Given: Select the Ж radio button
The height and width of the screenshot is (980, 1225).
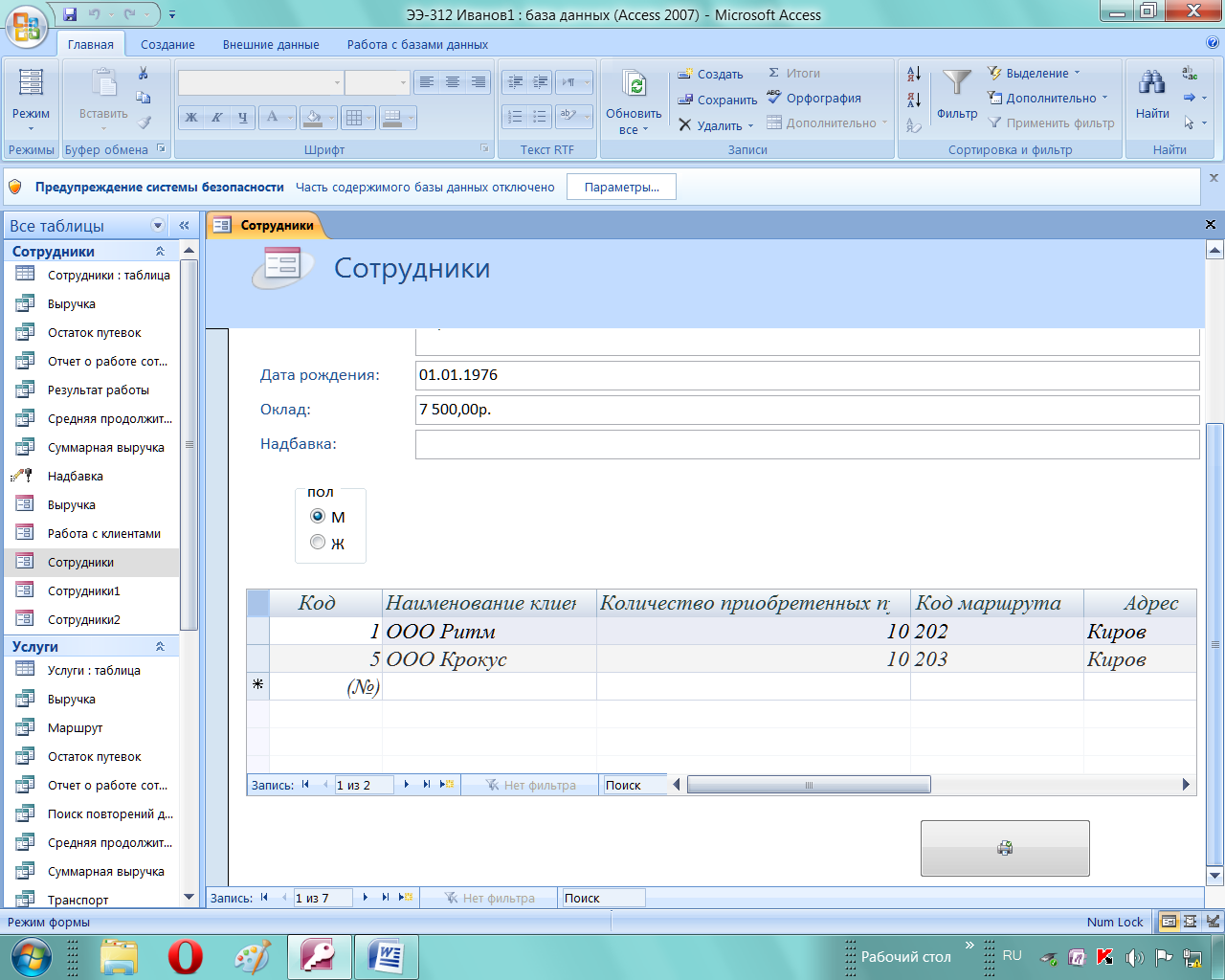Looking at the screenshot, I should (318, 543).
